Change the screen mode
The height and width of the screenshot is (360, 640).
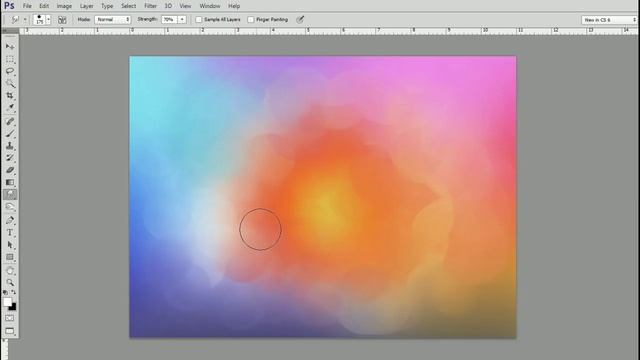pyautogui.click(x=10, y=331)
